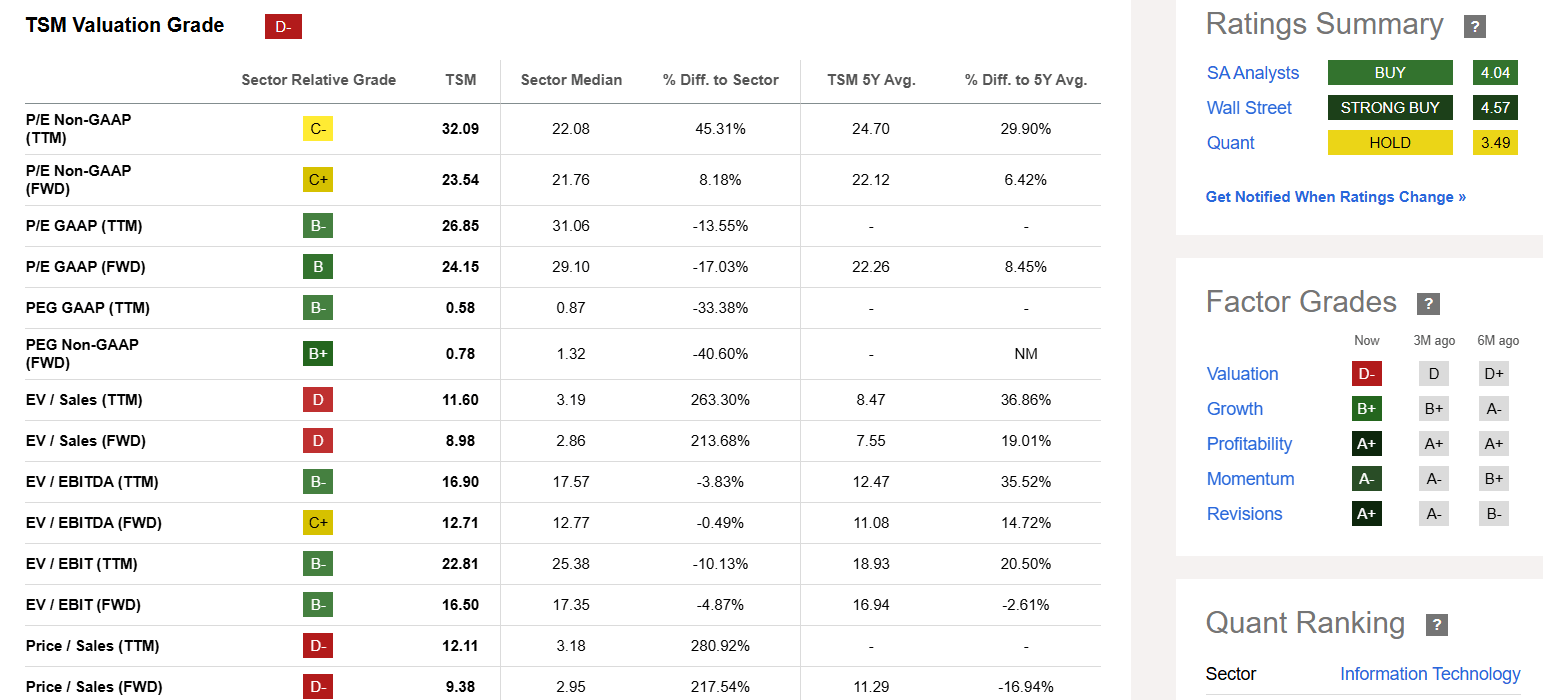Open the SA Analysts ratings link
This screenshot has height=700, width=1543.
1253,73
